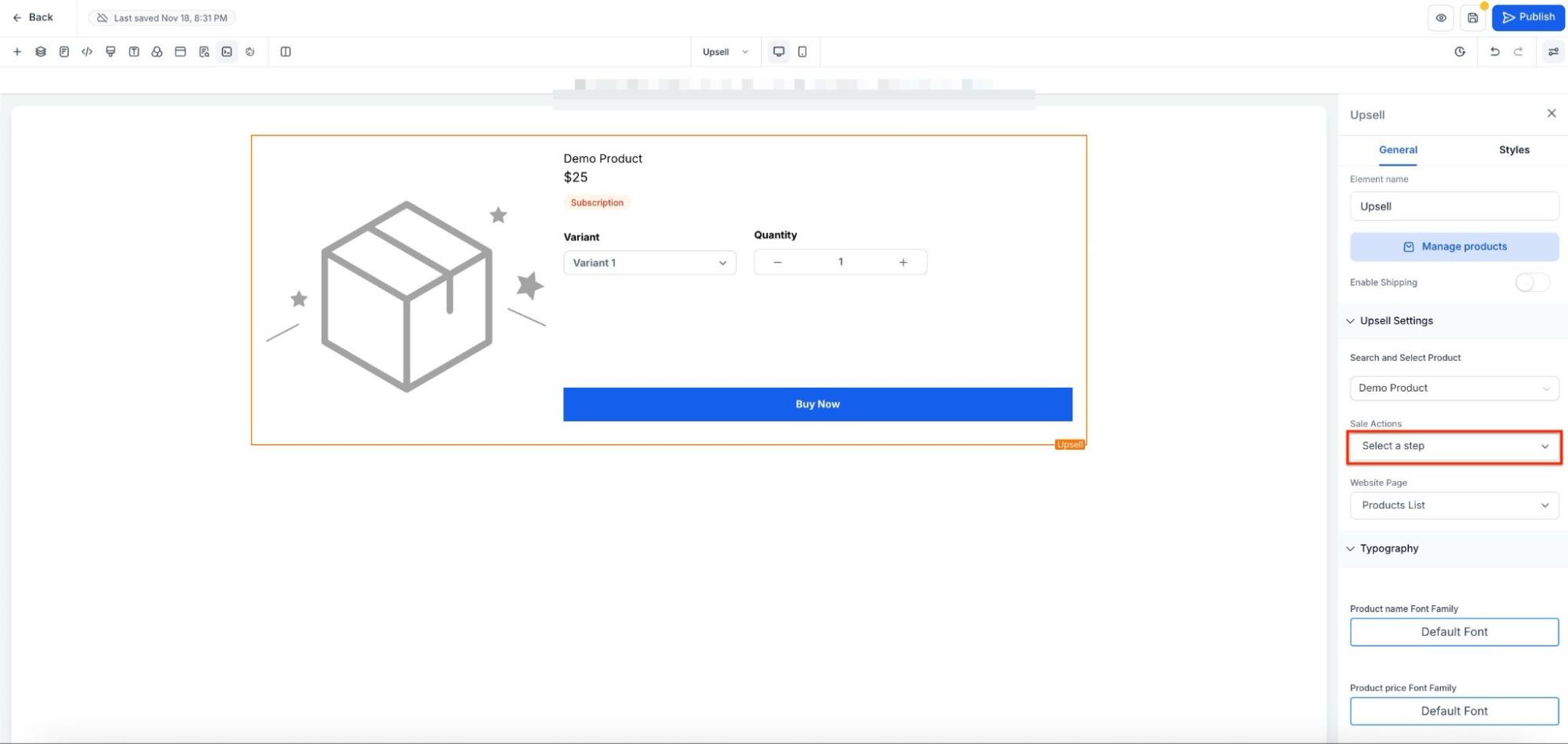The width and height of the screenshot is (1568, 744).
Task: Click the text element T icon
Action: 134,52
